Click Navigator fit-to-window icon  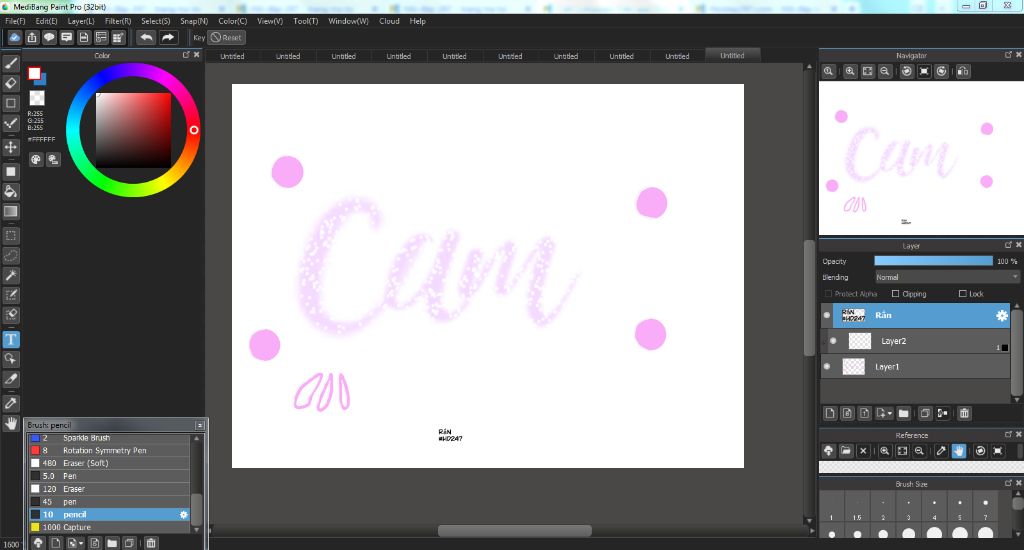(867, 71)
